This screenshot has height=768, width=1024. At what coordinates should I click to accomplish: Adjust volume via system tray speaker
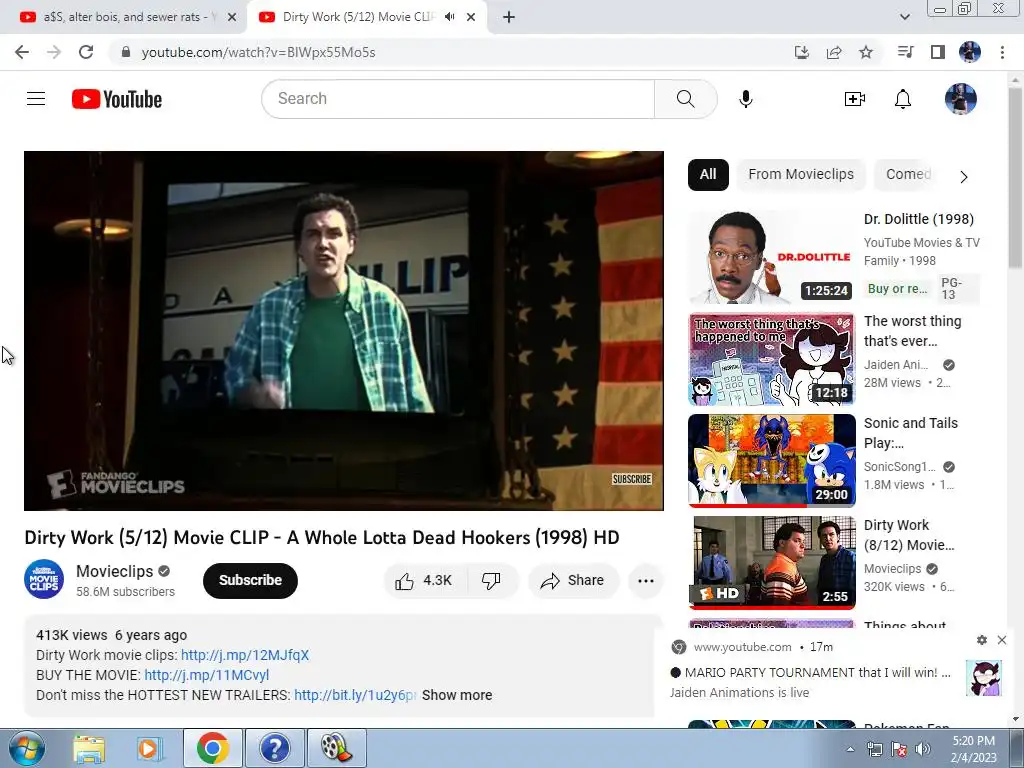click(x=923, y=749)
